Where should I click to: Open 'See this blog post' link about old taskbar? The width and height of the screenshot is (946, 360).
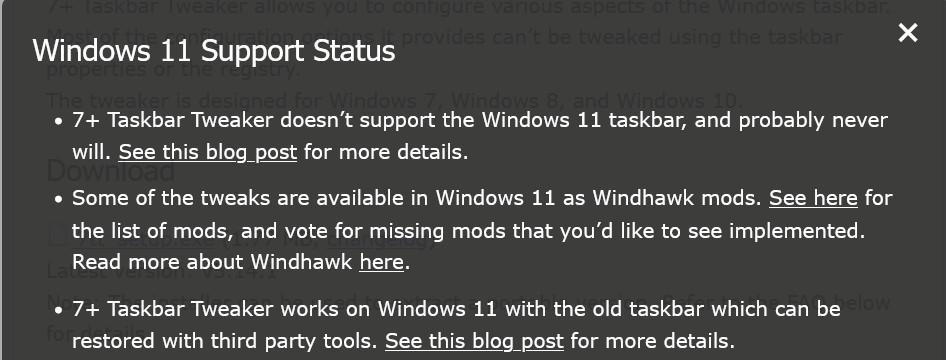[x=474, y=341]
